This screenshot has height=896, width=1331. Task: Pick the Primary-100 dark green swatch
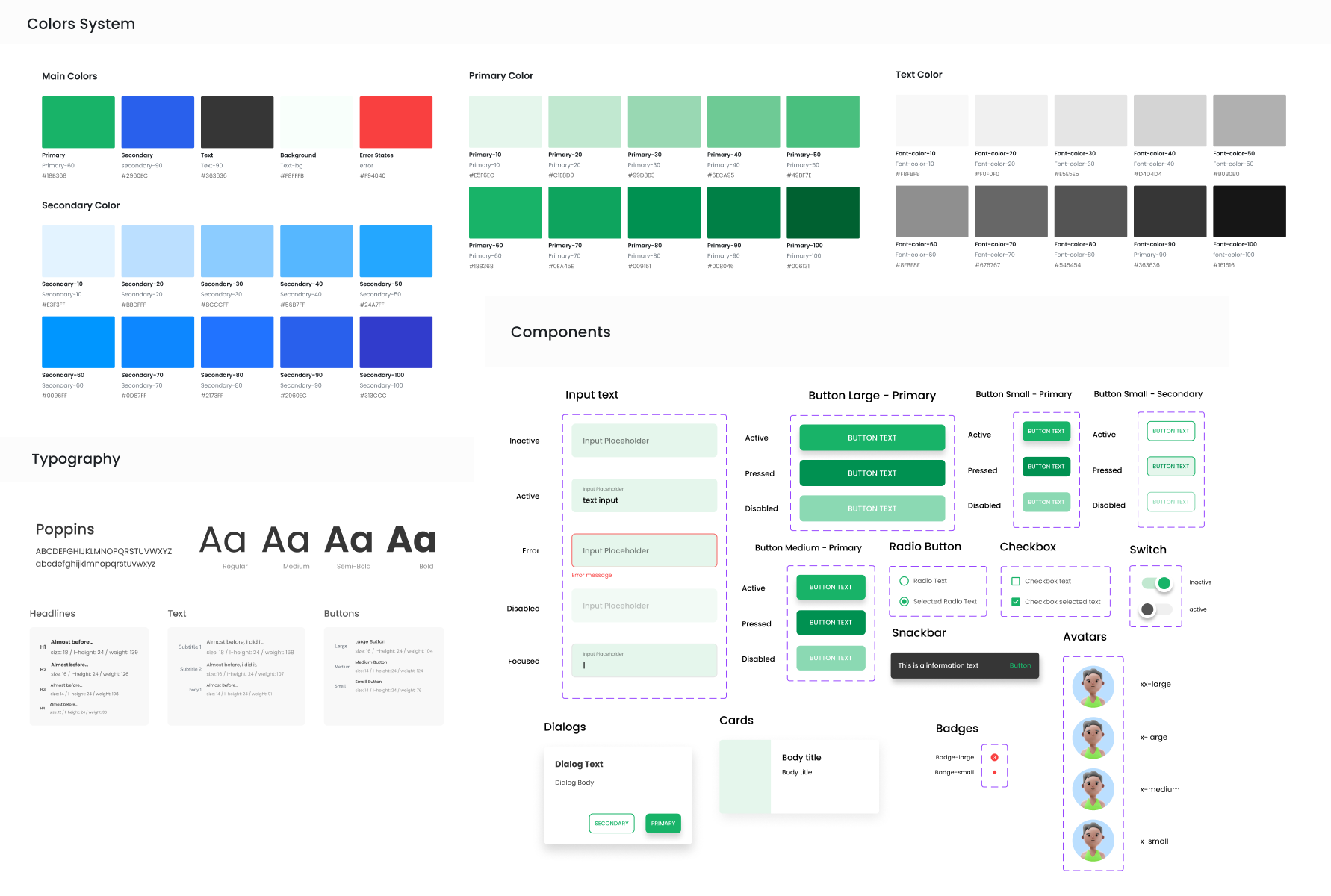[822, 212]
